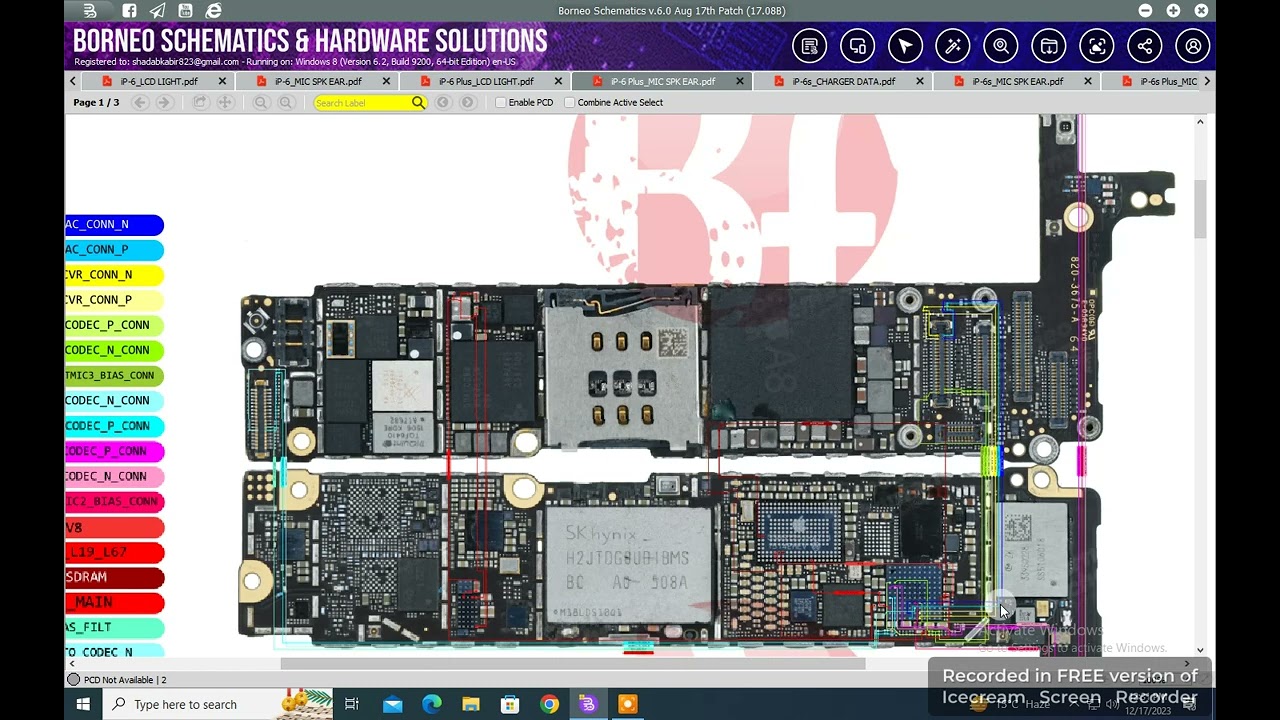This screenshot has width=1280, height=720.
Task: Go to next page arrow
Action: click(165, 102)
